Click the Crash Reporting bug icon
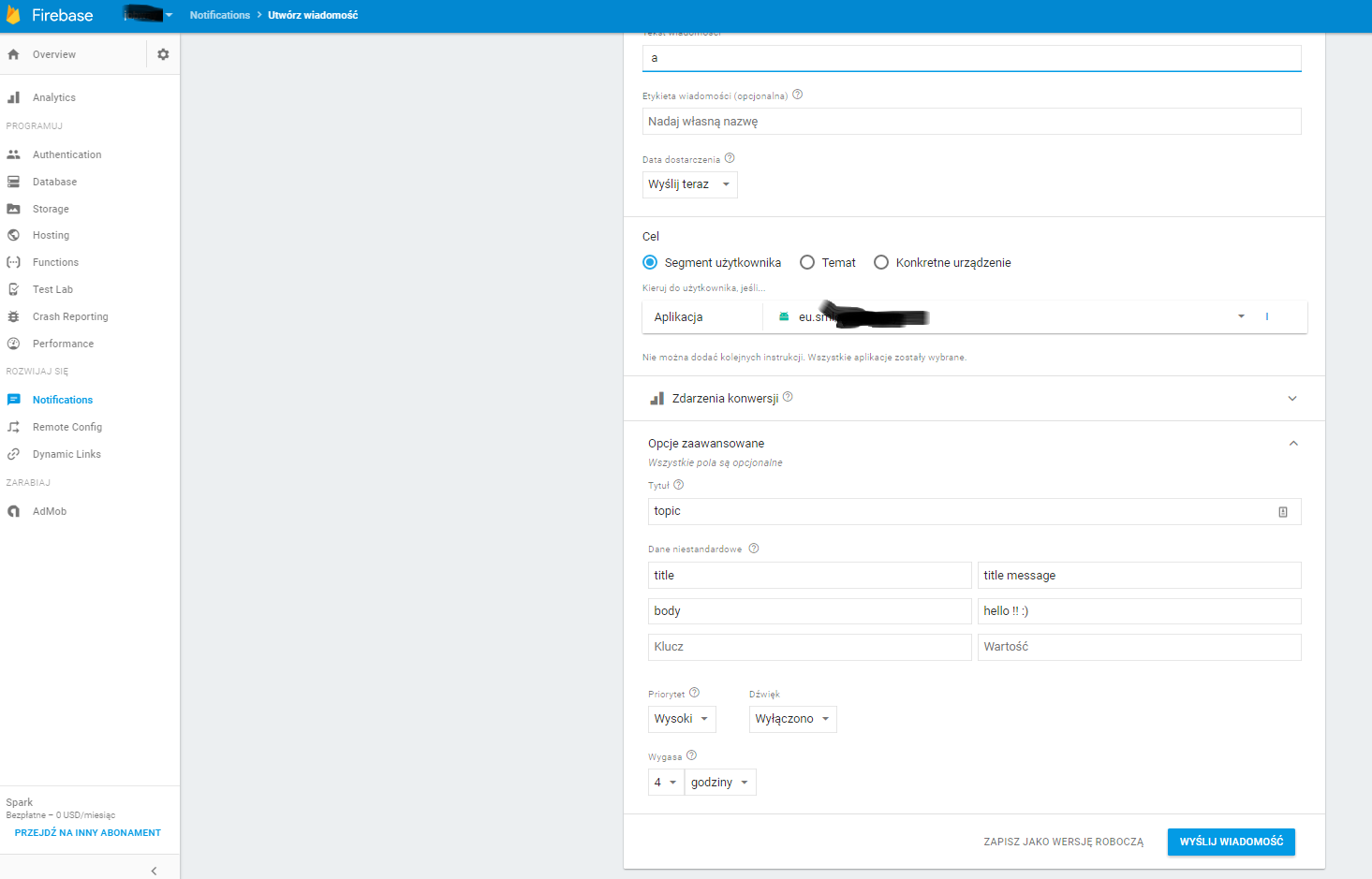1372x879 pixels. [13, 316]
